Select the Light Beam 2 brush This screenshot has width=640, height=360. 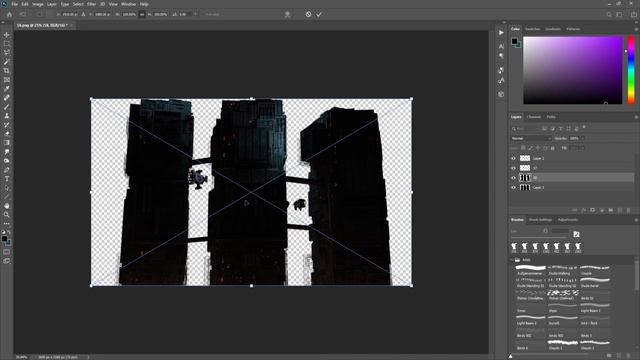pos(531,320)
